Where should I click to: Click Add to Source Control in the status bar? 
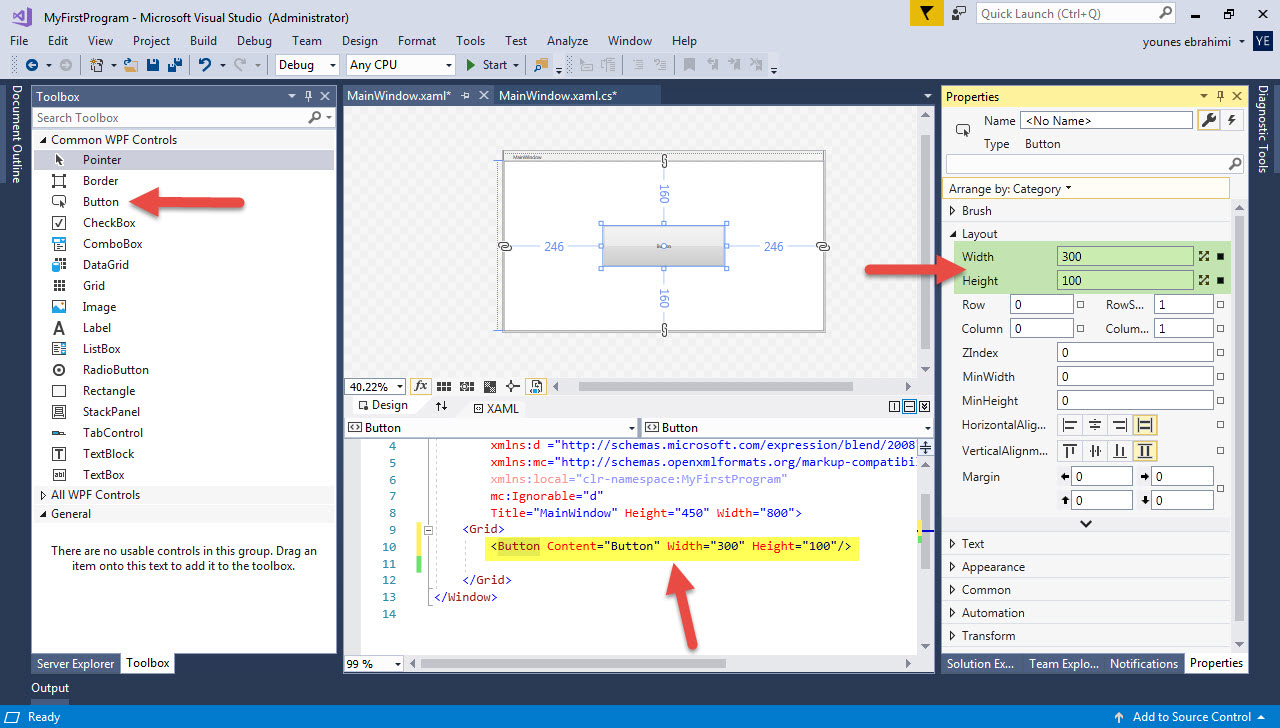pyautogui.click(x=1190, y=717)
